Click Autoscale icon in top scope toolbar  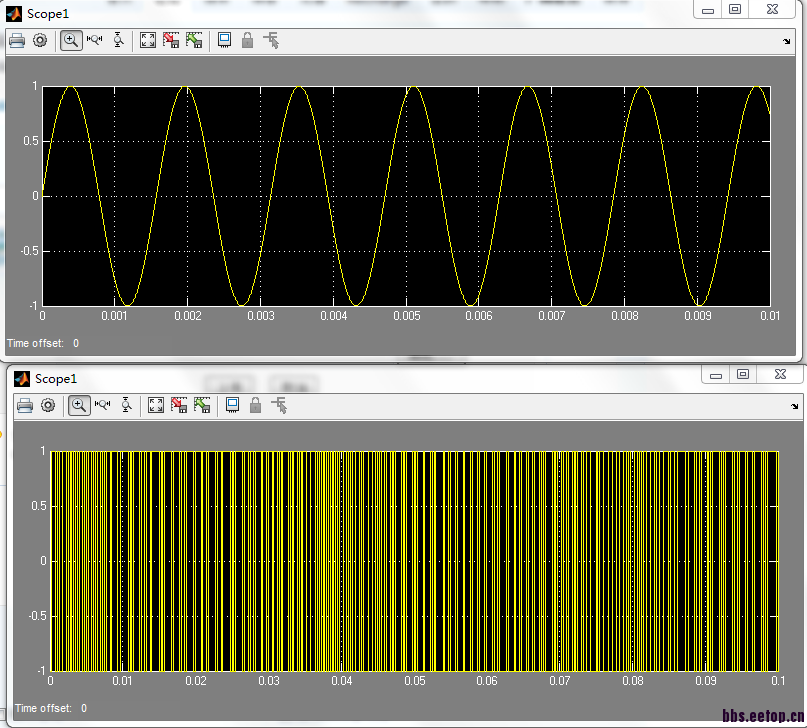pyautogui.click(x=148, y=40)
